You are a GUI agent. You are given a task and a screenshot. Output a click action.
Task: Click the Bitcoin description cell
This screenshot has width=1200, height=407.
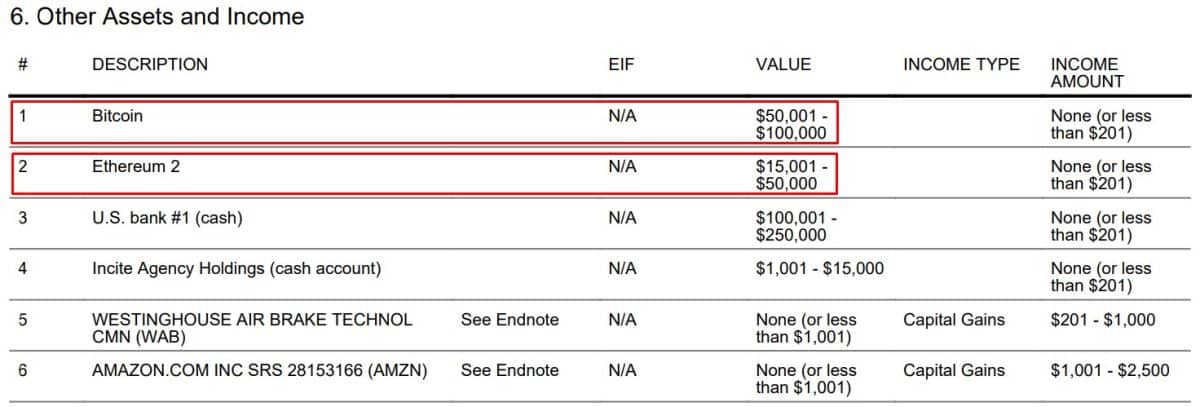[117, 116]
